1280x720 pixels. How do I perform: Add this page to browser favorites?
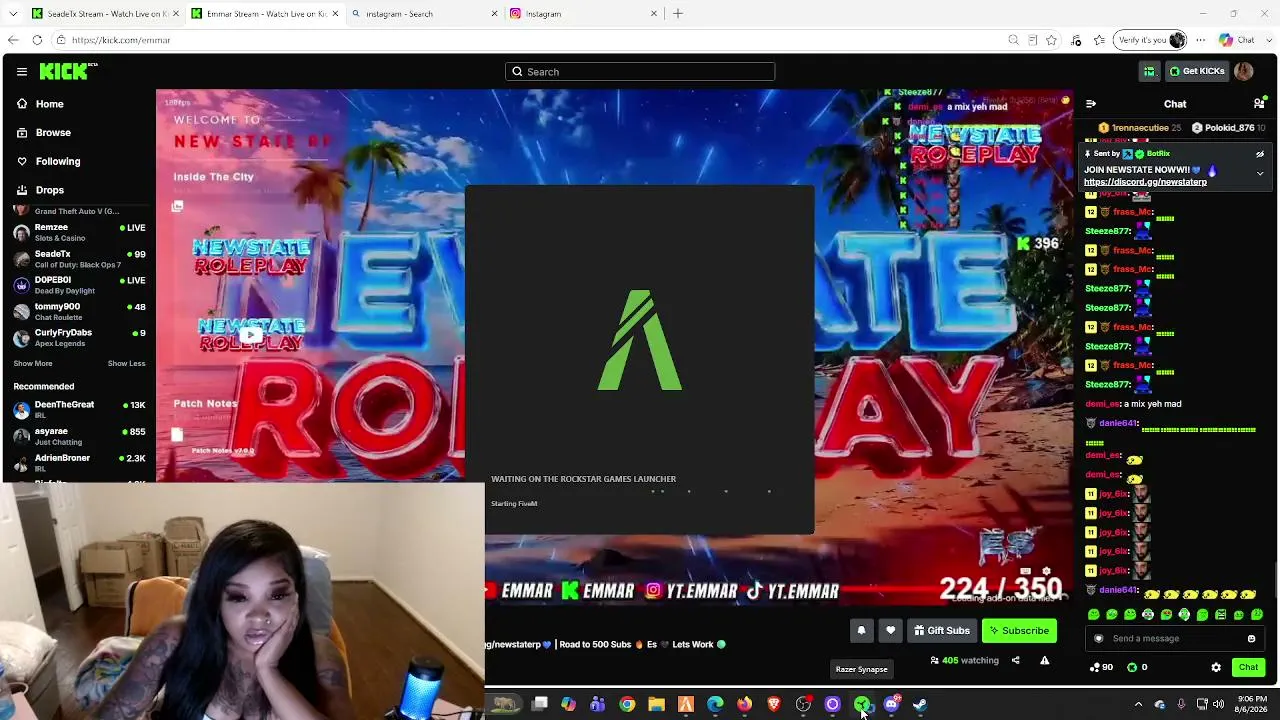tap(1051, 40)
